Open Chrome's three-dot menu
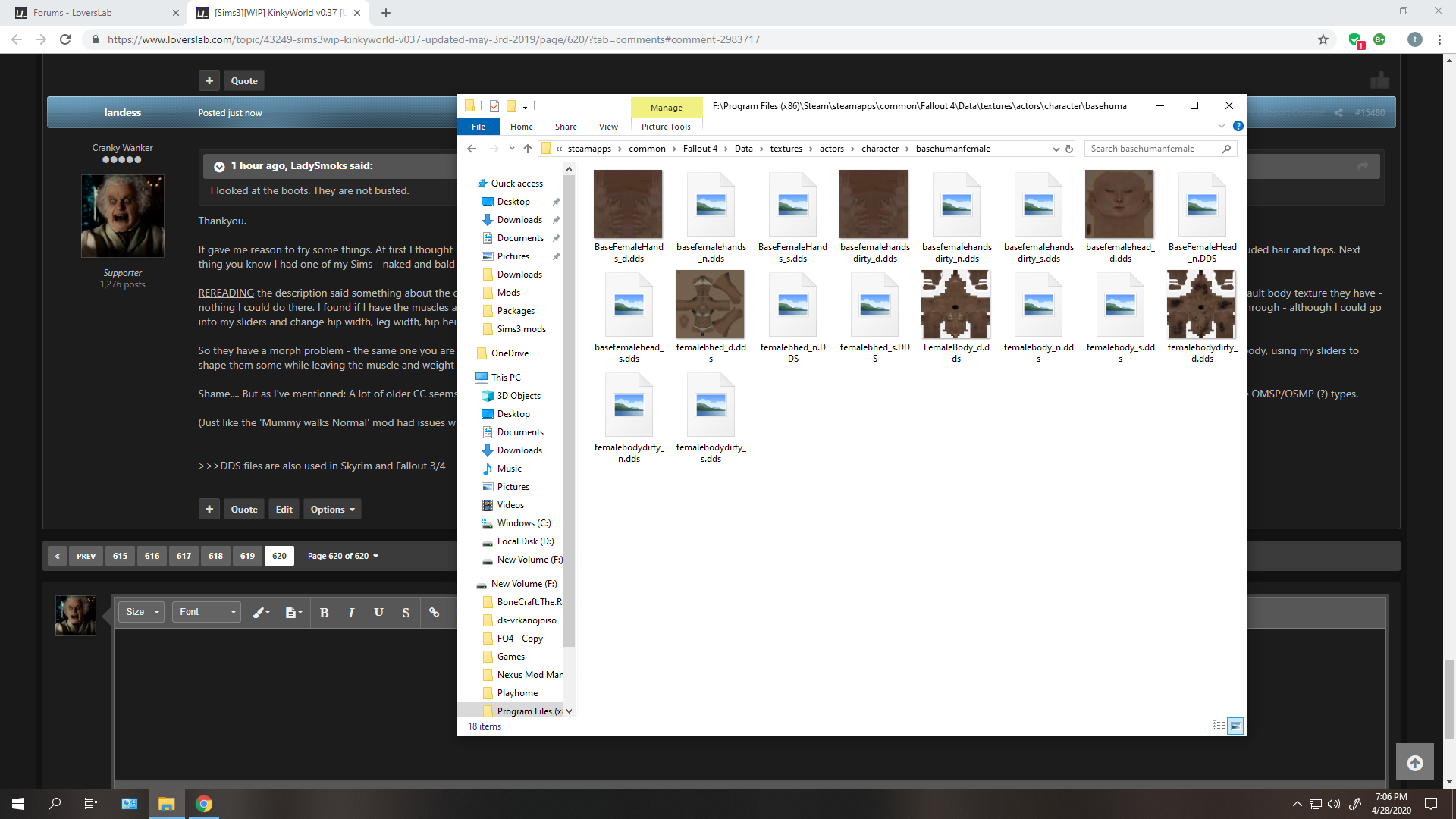This screenshot has height=819, width=1456. tap(1439, 39)
